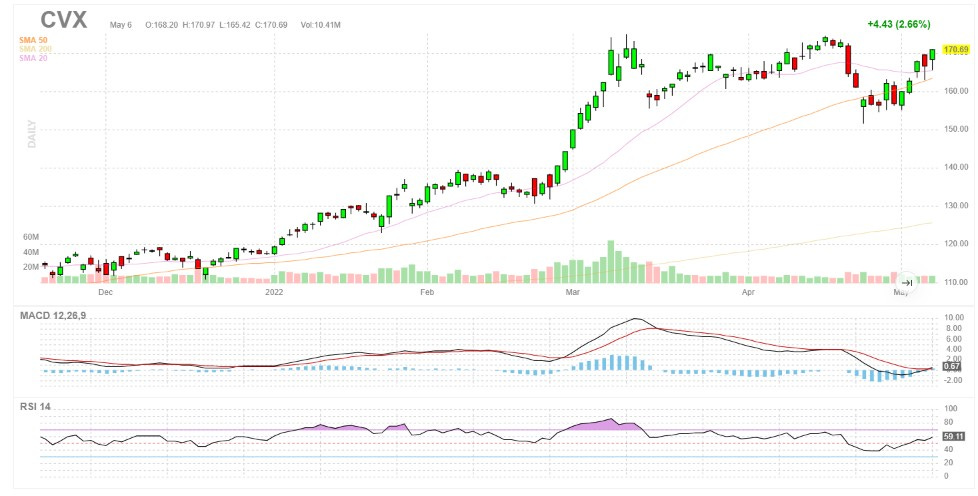Select the SMA 20 indicator label

pyautogui.click(x=33, y=58)
